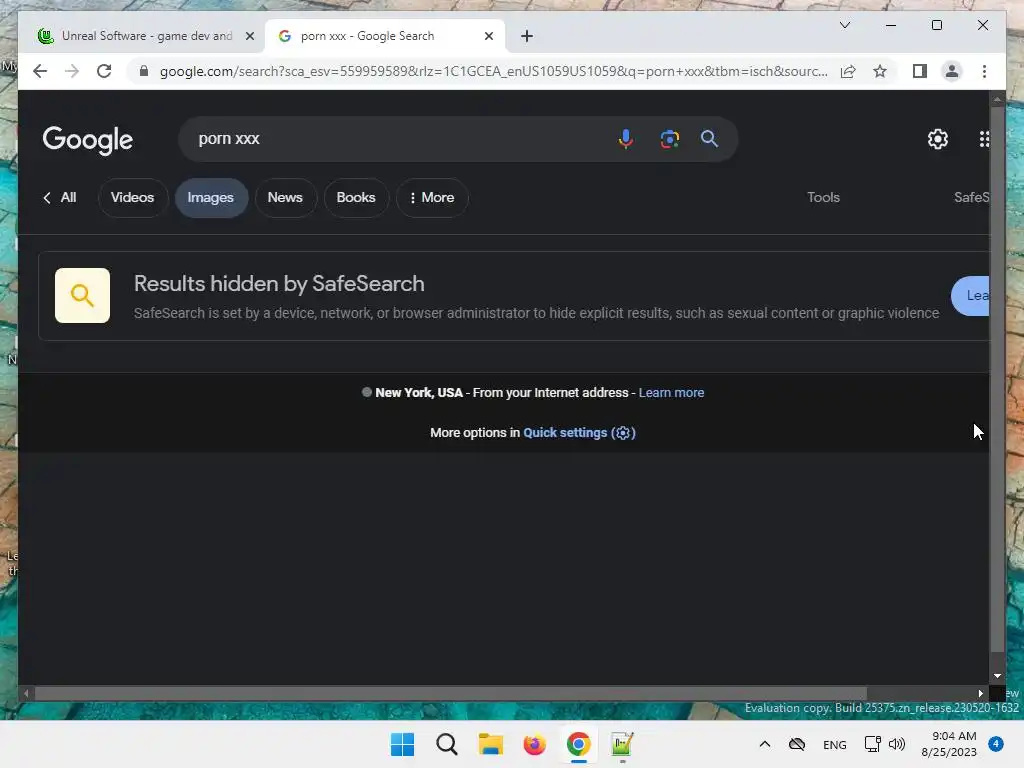Open Chrome side panel icon
The height and width of the screenshot is (768, 1024).
[x=920, y=71]
